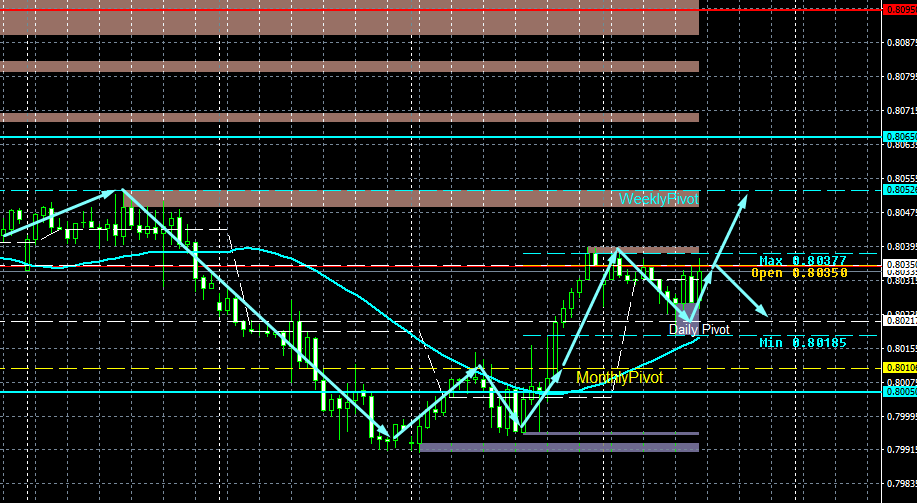917x503 pixels.
Task: Click the white 0.8021 price tag on axis
Action: coord(899,321)
